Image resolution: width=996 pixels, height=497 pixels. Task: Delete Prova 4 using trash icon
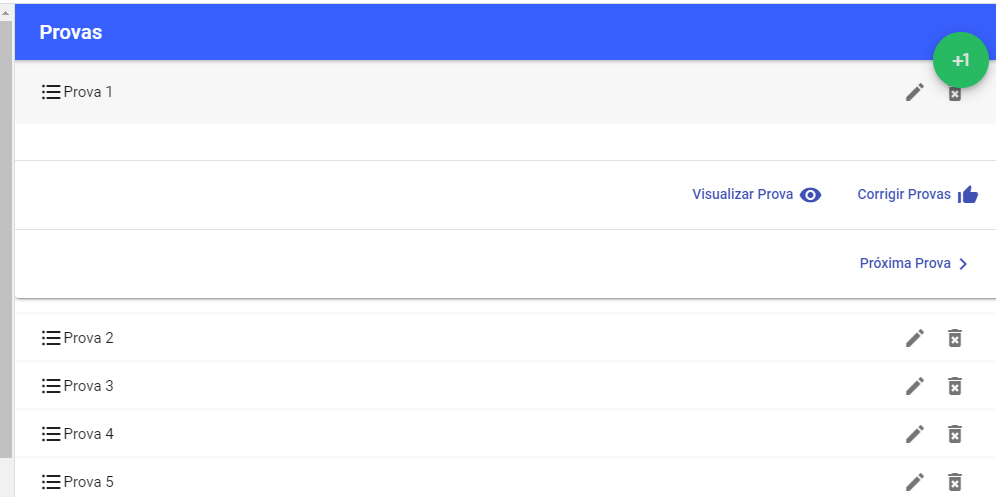coord(954,434)
